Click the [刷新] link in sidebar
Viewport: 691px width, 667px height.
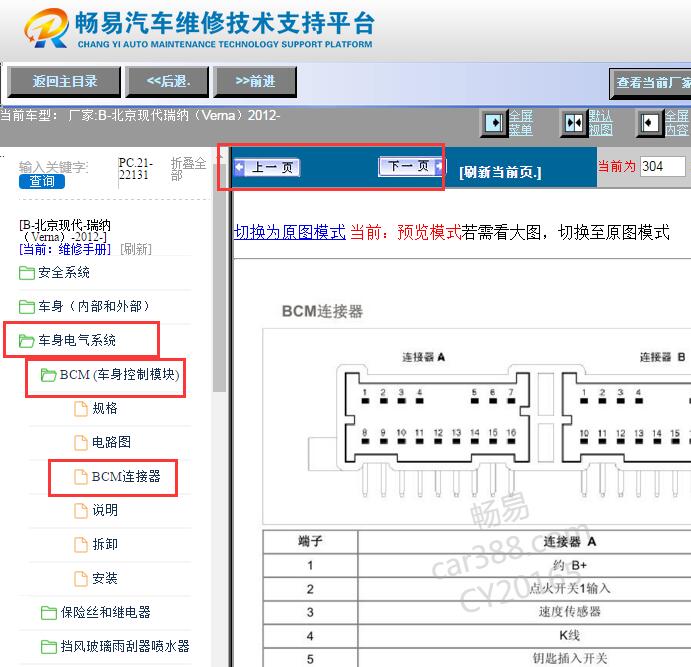point(136,249)
